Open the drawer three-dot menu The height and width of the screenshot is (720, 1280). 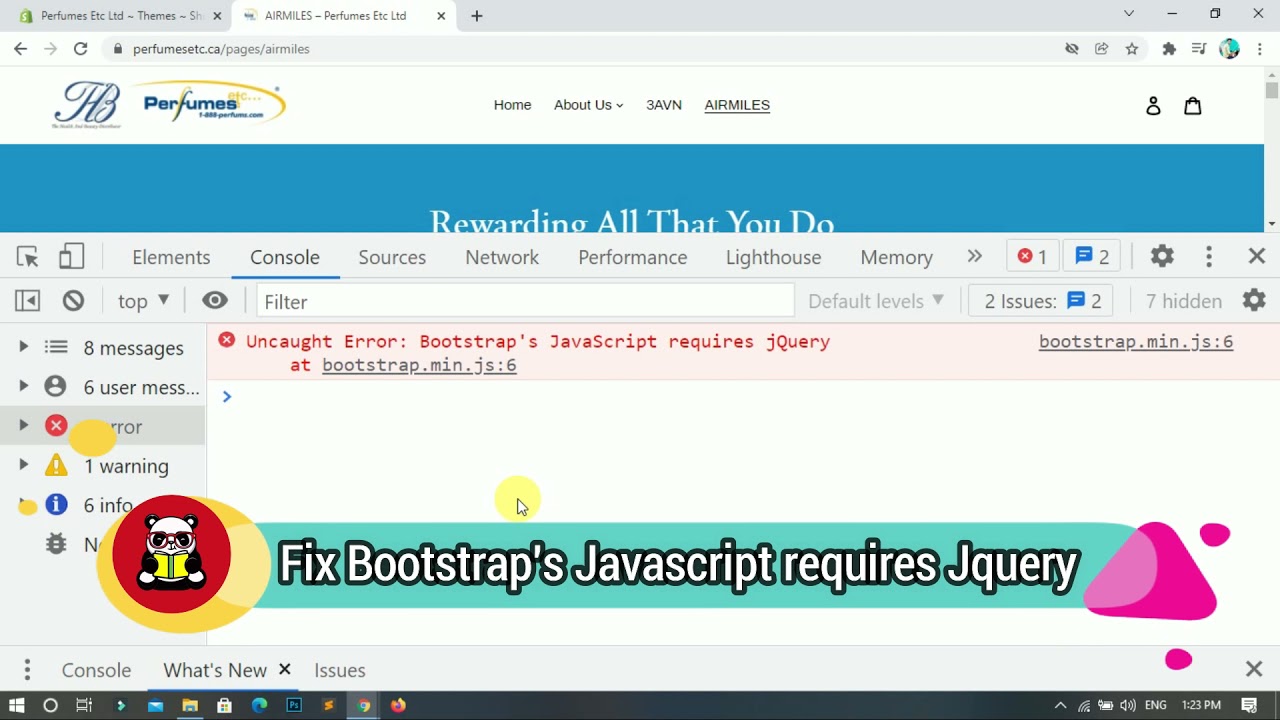click(27, 669)
